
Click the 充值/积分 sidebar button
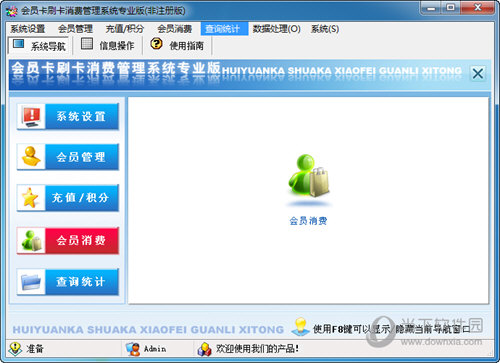[68, 198]
